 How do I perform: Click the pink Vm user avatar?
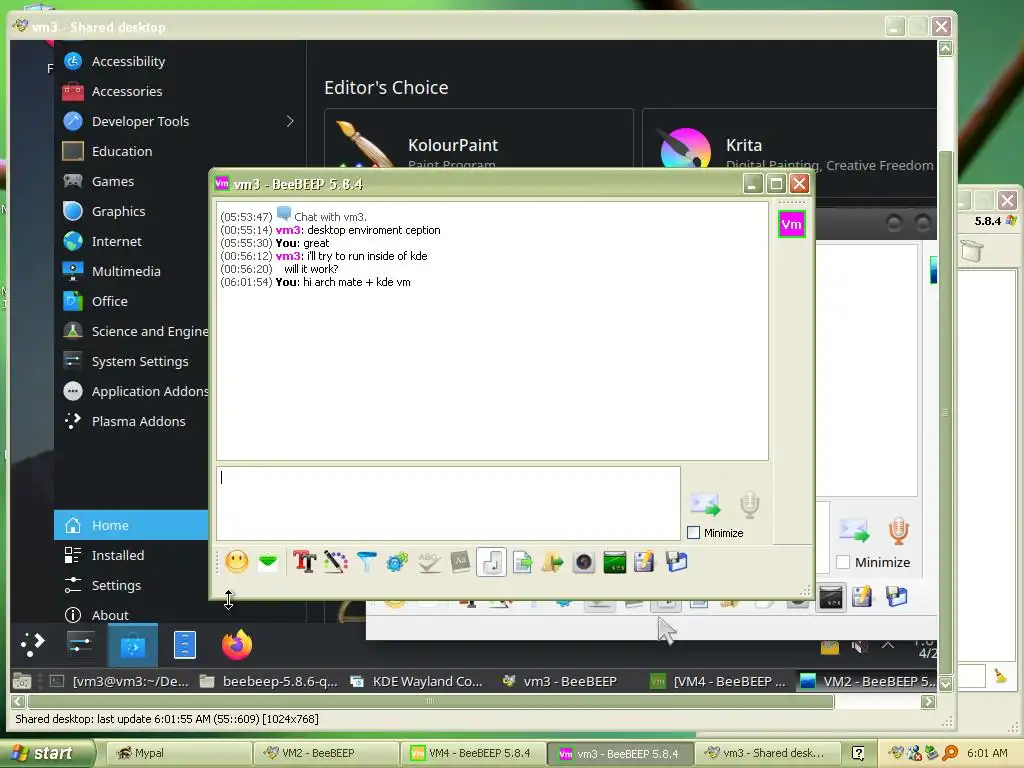point(792,225)
